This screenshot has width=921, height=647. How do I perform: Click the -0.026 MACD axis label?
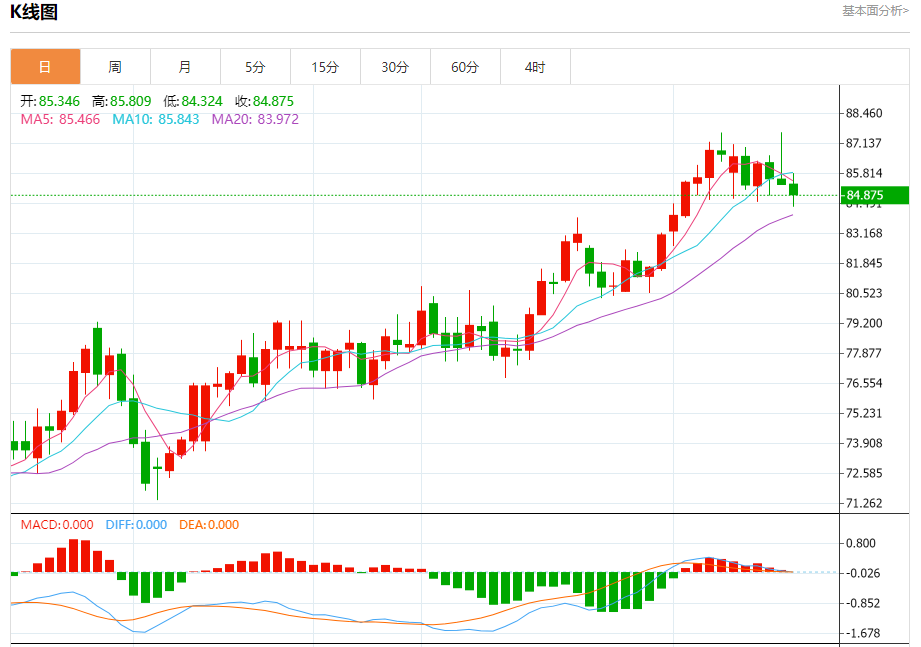[x=862, y=573]
